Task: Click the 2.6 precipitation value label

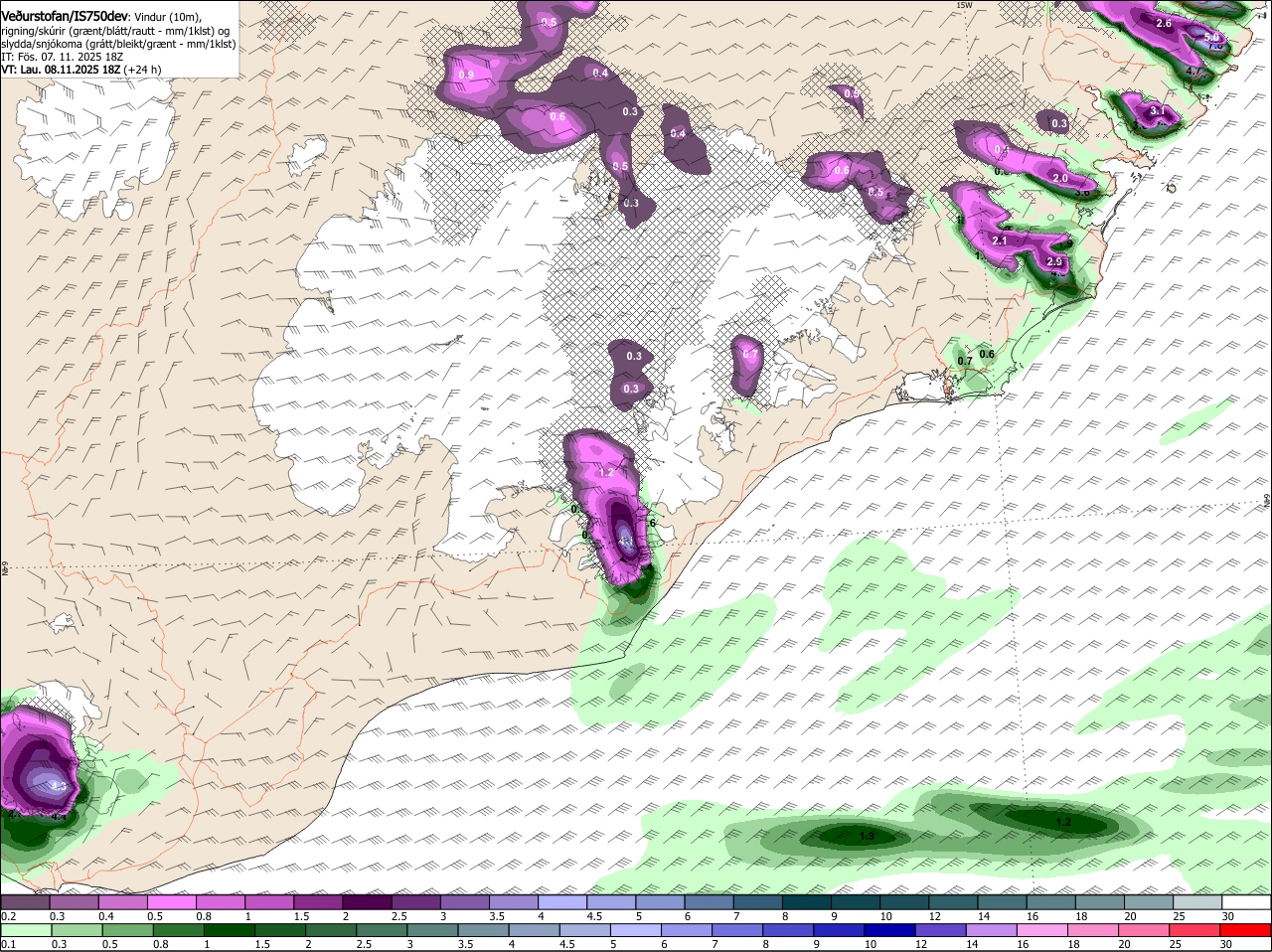Action: pos(1165,23)
